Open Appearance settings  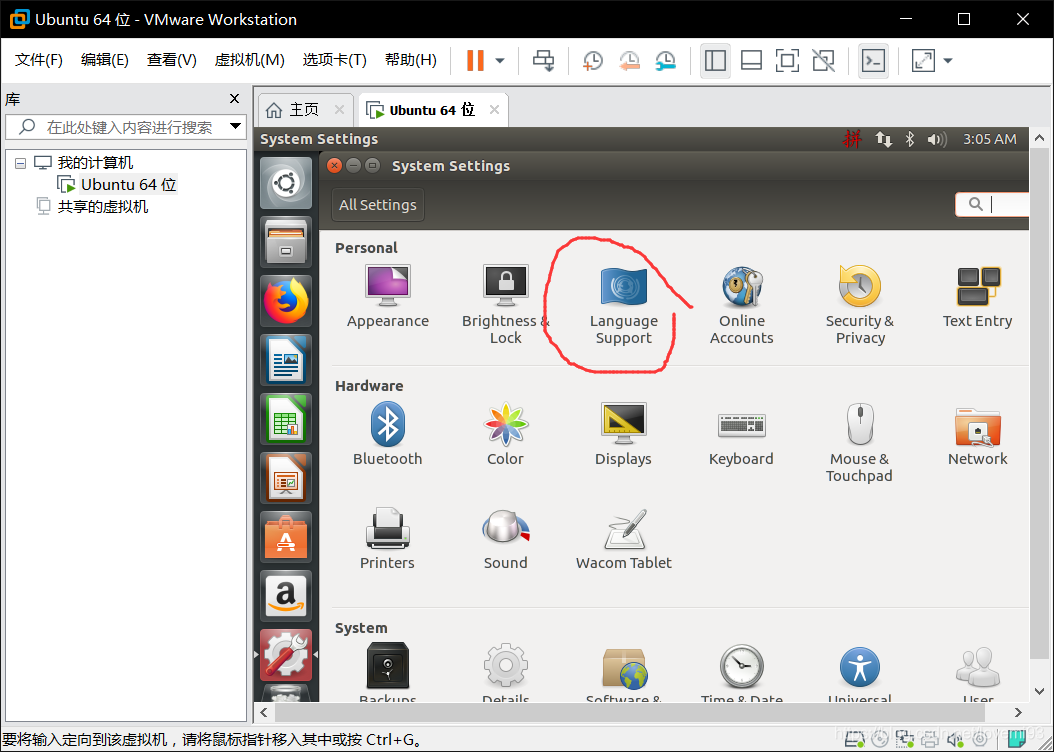point(388,296)
